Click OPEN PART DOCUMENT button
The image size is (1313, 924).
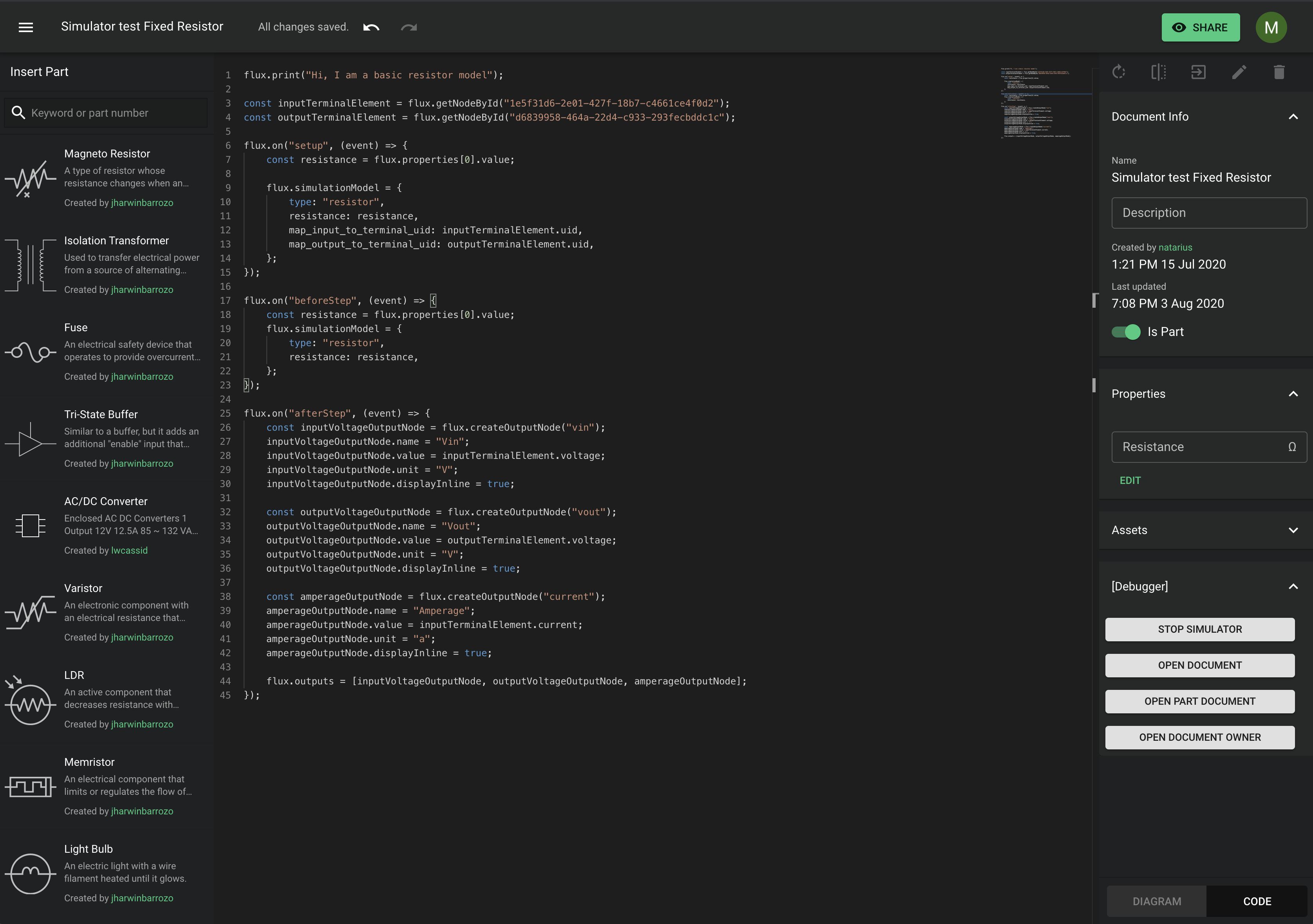(x=1200, y=701)
